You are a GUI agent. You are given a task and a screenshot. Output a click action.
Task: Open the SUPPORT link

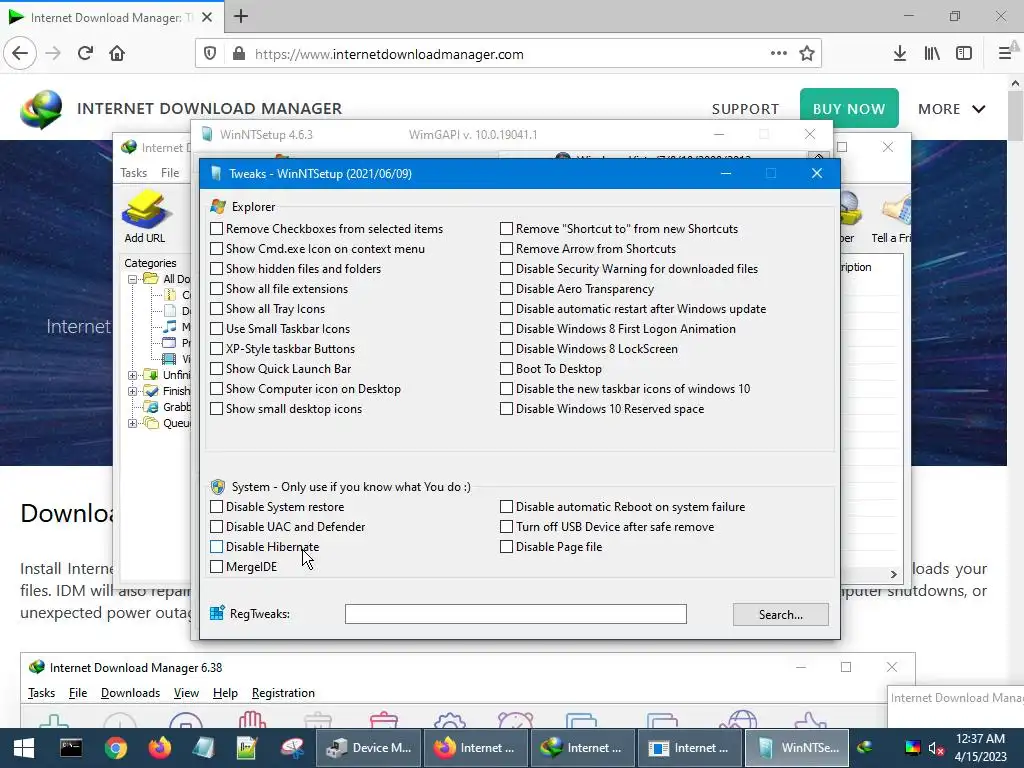coord(745,109)
